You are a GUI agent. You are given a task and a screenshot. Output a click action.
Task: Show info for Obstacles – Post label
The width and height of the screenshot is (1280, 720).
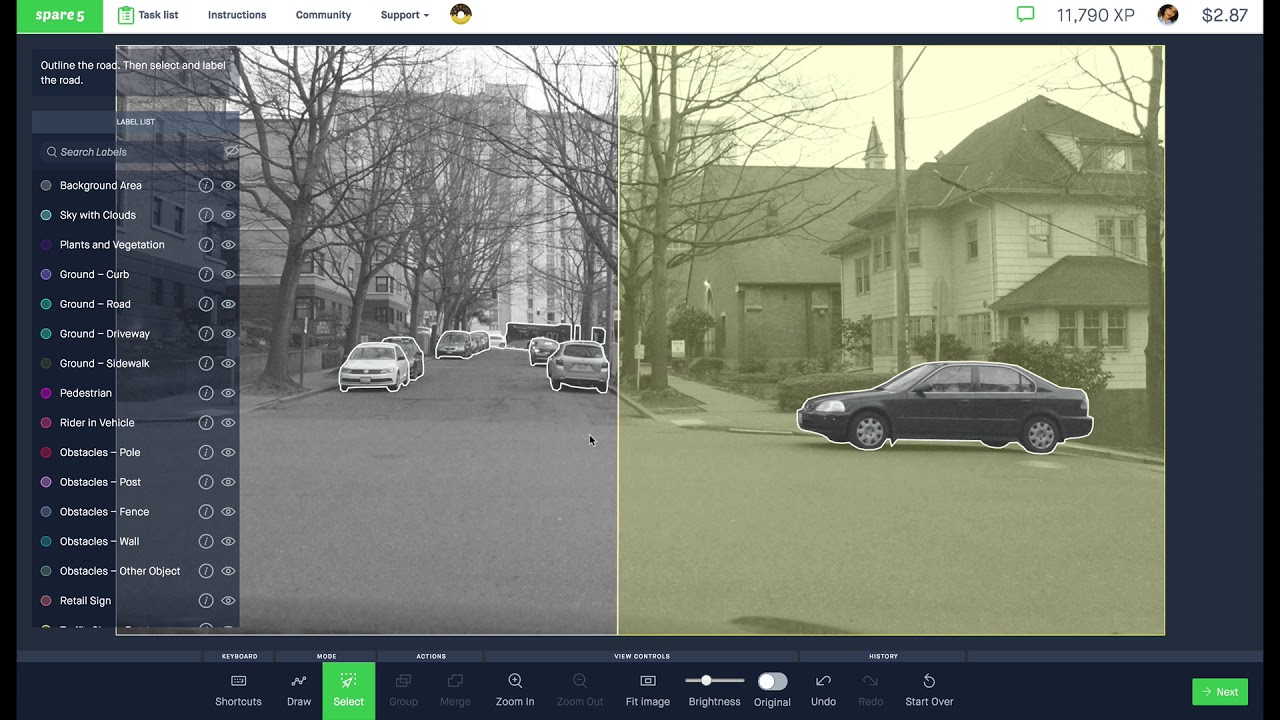pos(206,482)
